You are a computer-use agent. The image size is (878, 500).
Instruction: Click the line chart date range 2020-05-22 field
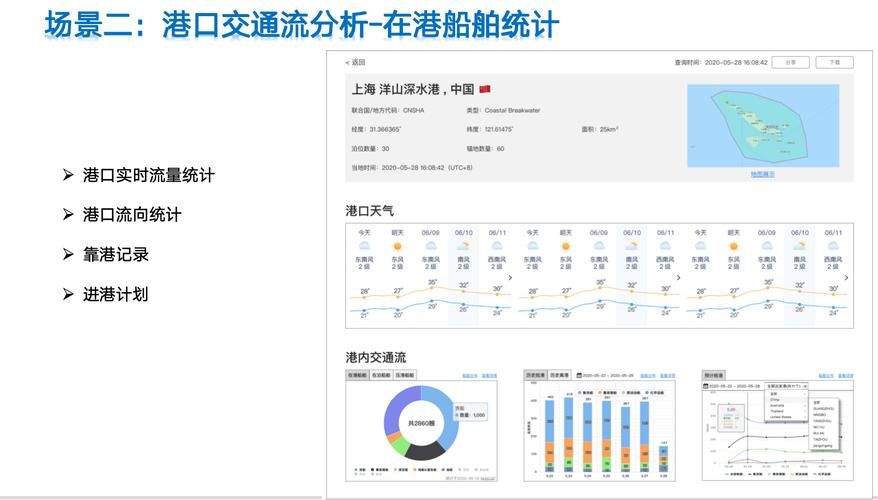pyautogui.click(x=735, y=386)
